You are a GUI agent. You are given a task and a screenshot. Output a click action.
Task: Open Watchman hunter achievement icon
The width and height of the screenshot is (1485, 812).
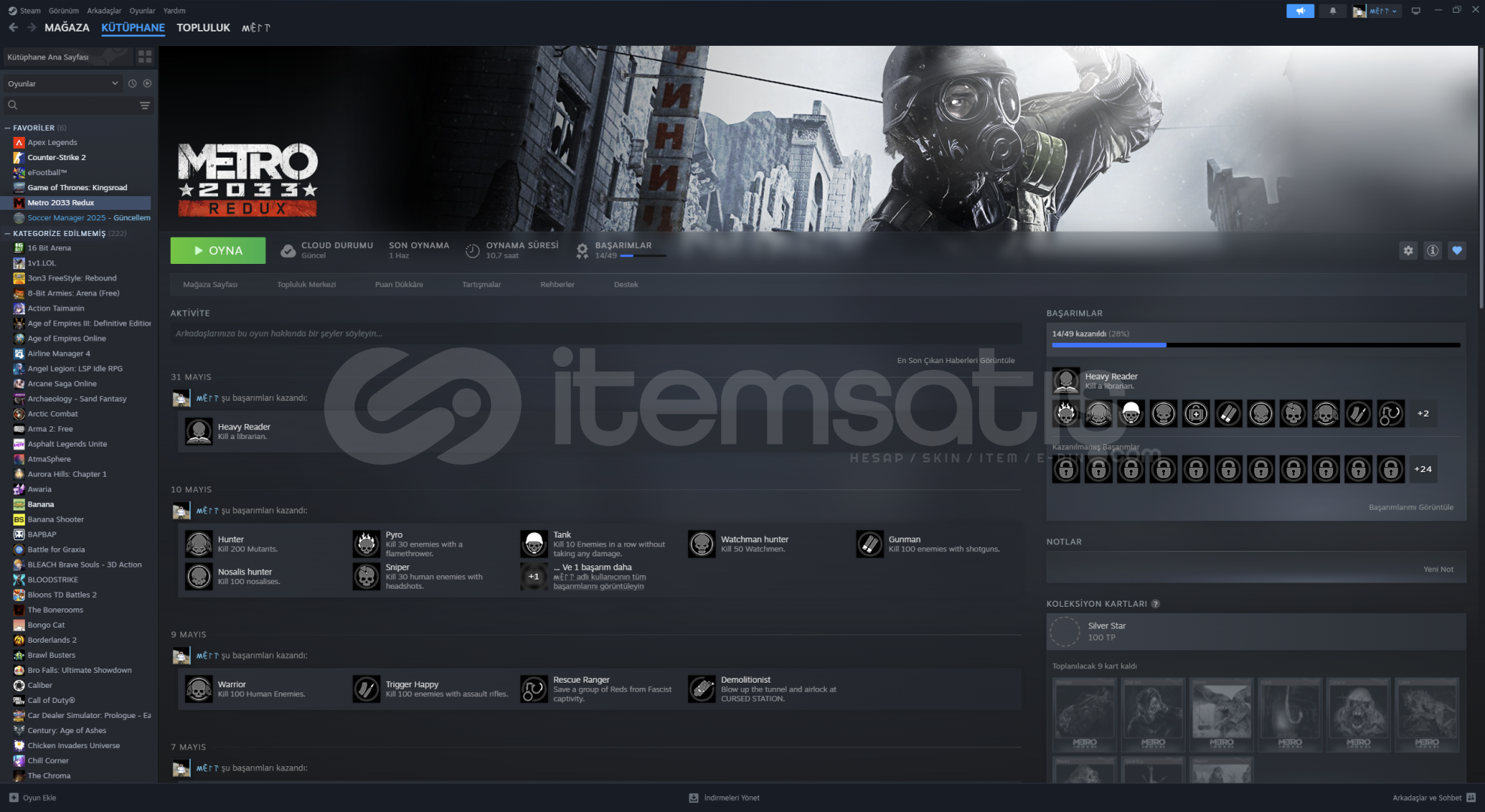coord(702,544)
